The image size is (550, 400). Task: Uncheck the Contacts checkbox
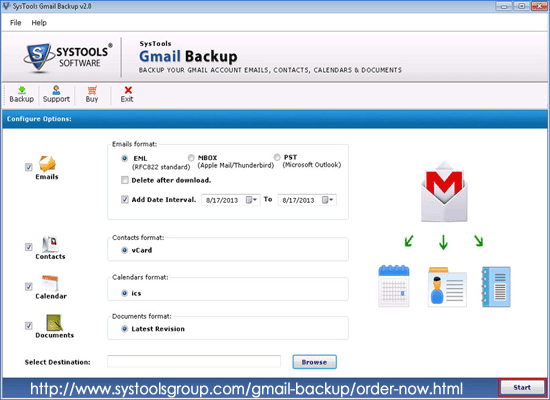coord(29,247)
